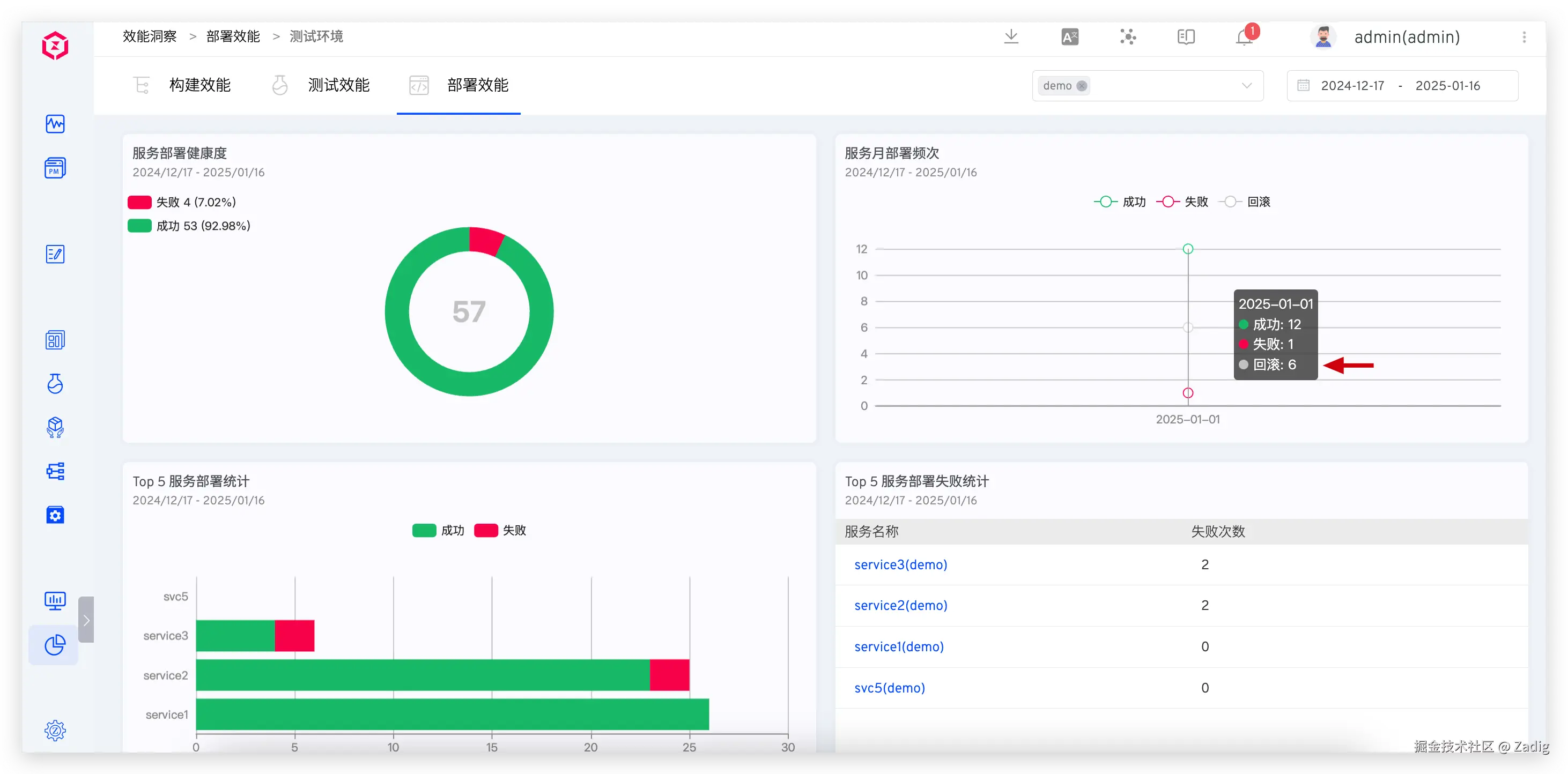Open the three-dot menu beside admin

point(1524,37)
